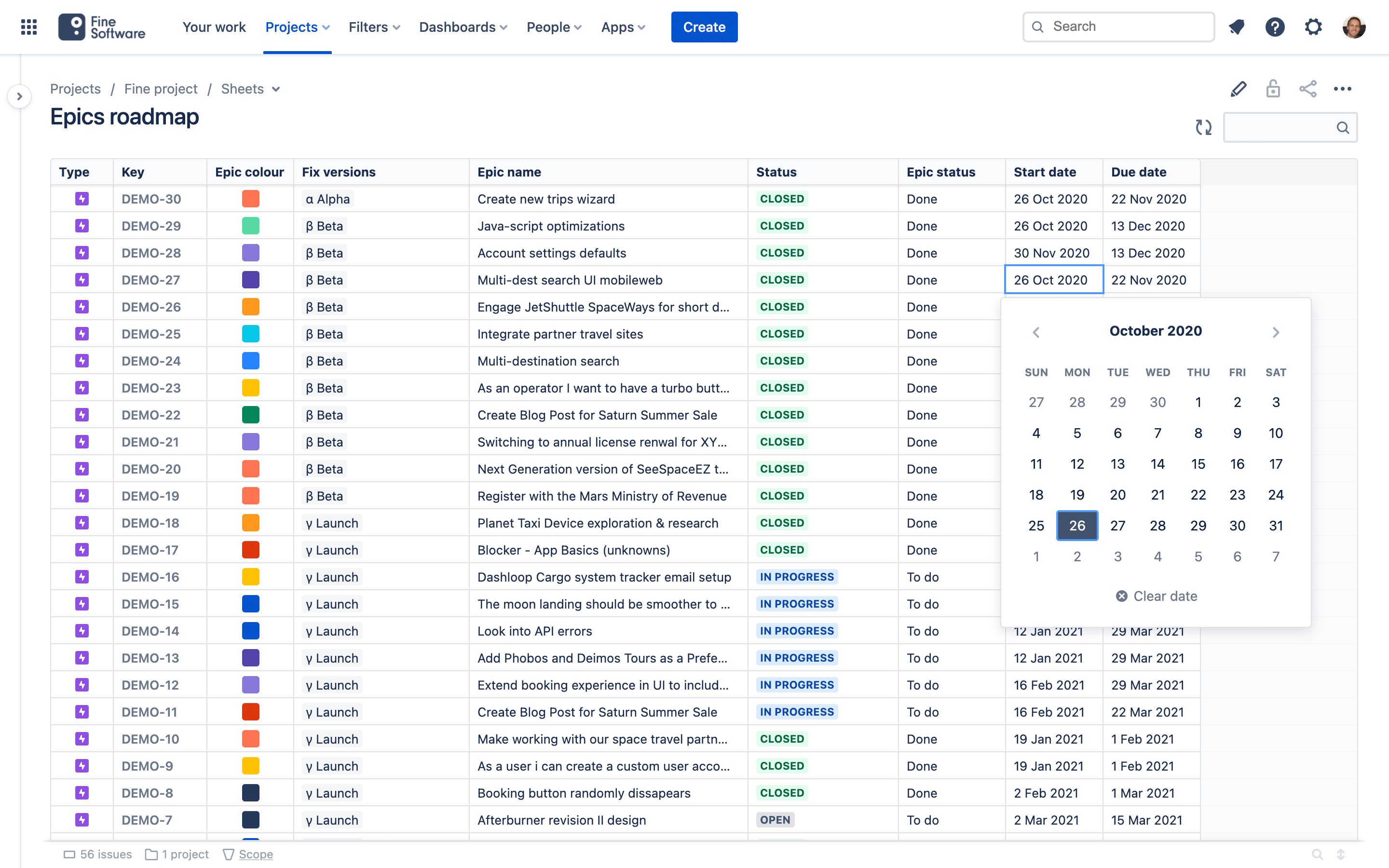Image resolution: width=1389 pixels, height=868 pixels.
Task: Open the app switcher grid icon
Action: (x=29, y=27)
